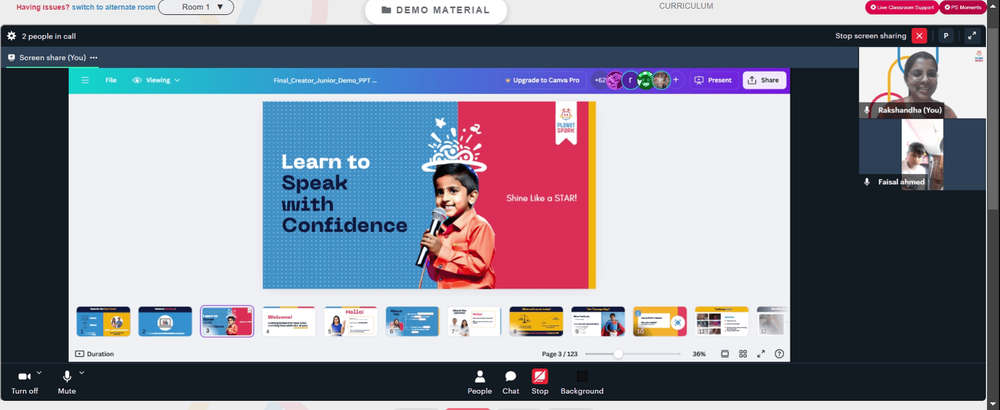1000x410 pixels.
Task: Click switch to alternate room link
Action: (112, 7)
